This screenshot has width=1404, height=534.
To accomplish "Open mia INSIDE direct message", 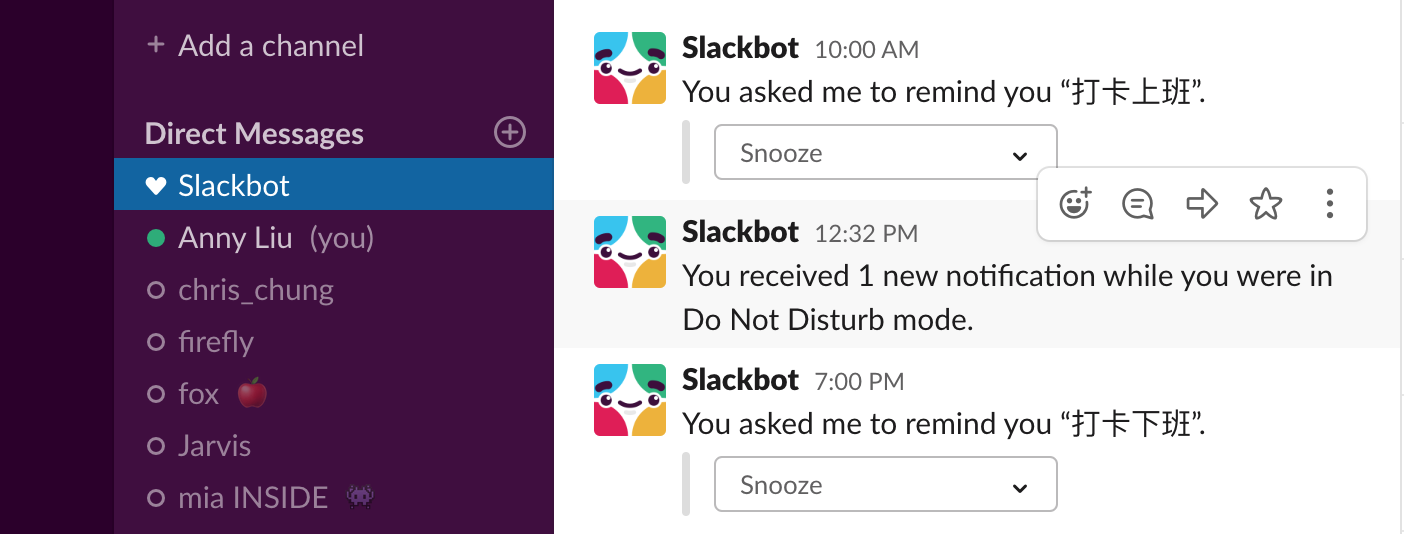I will [334, 498].
